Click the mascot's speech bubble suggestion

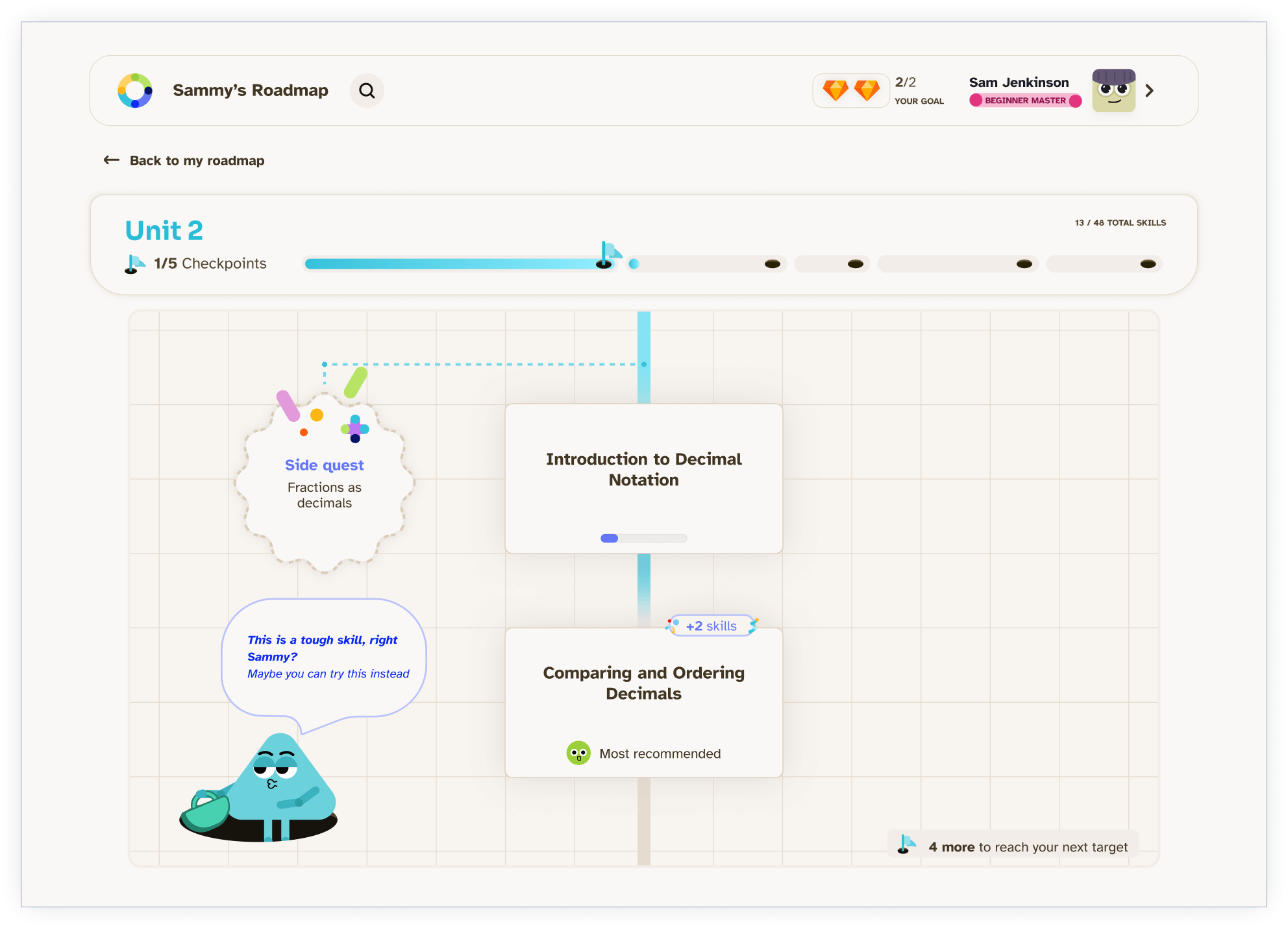coord(324,657)
